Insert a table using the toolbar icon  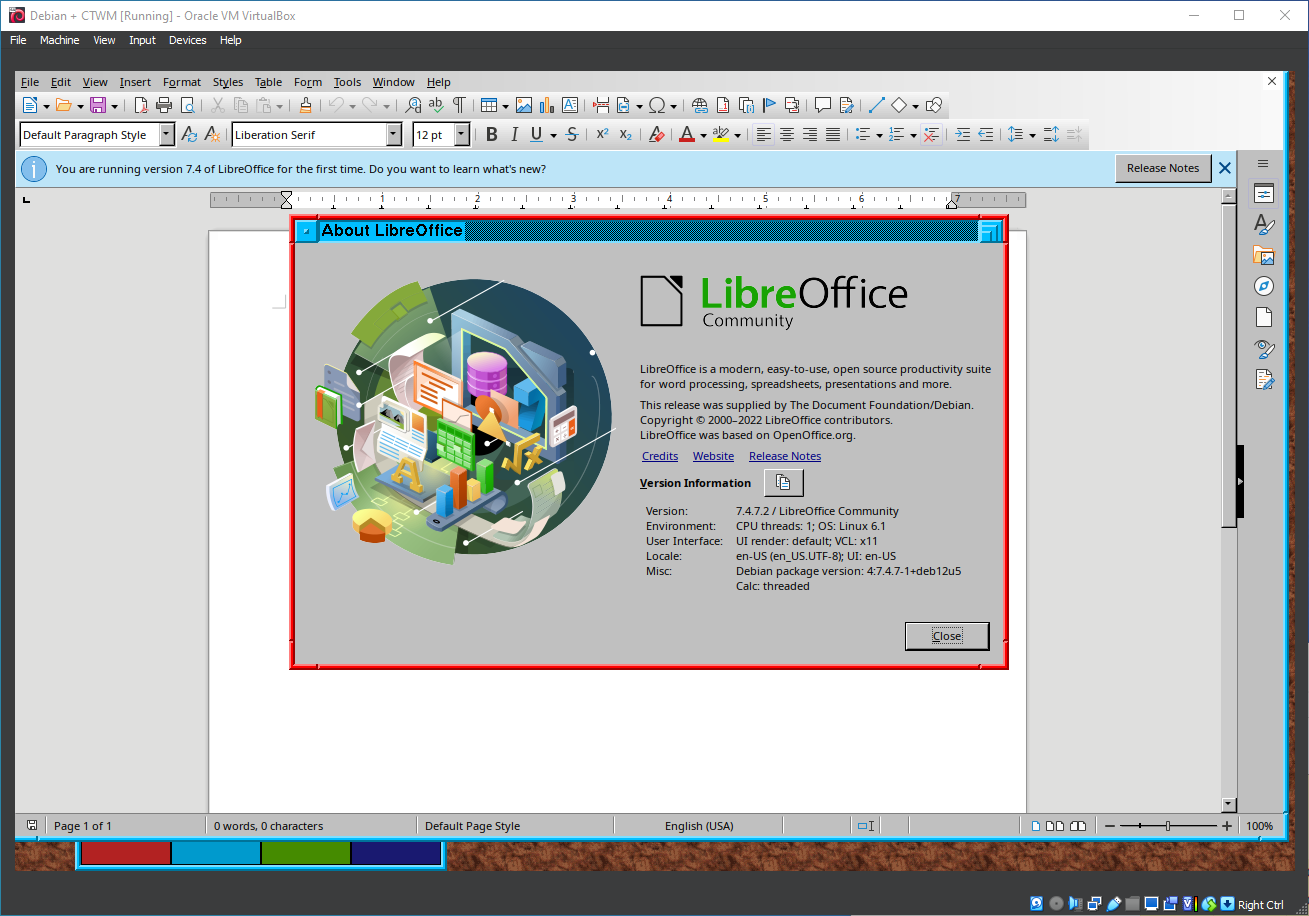[489, 105]
